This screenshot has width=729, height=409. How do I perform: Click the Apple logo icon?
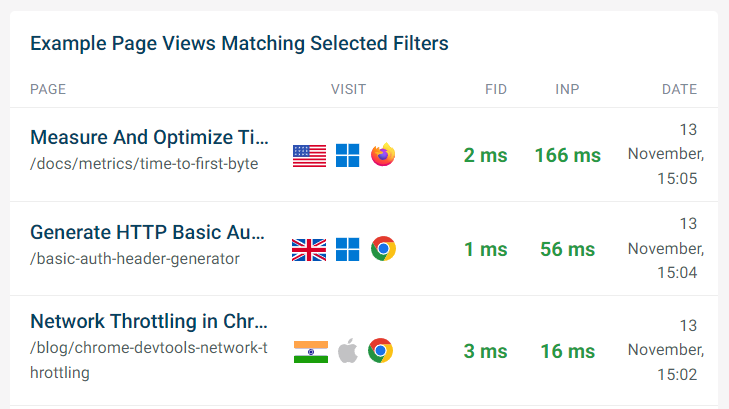click(x=348, y=350)
